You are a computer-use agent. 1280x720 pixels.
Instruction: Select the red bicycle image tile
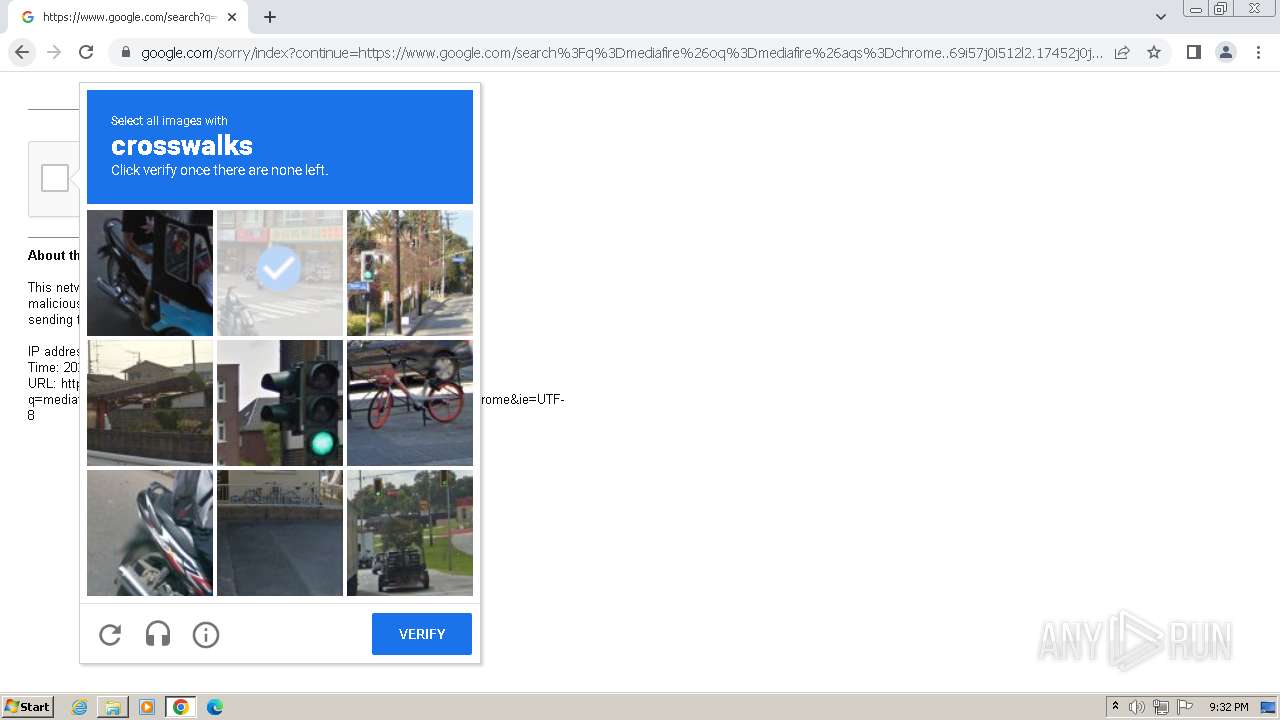pos(410,403)
